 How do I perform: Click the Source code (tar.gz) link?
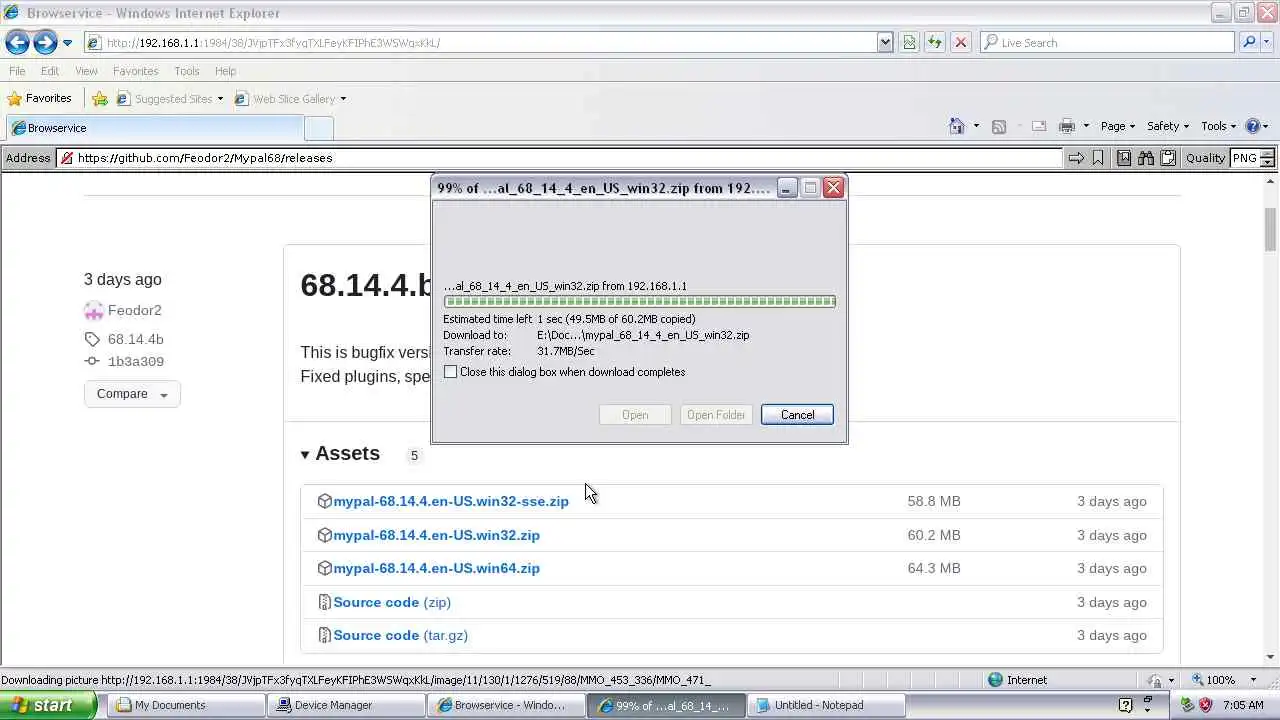[400, 635]
